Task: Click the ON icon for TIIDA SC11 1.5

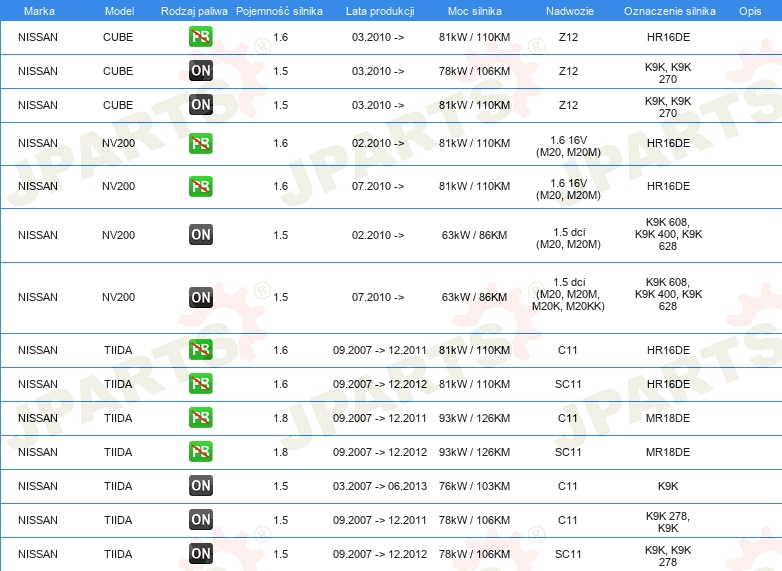Action: pyautogui.click(x=200, y=554)
